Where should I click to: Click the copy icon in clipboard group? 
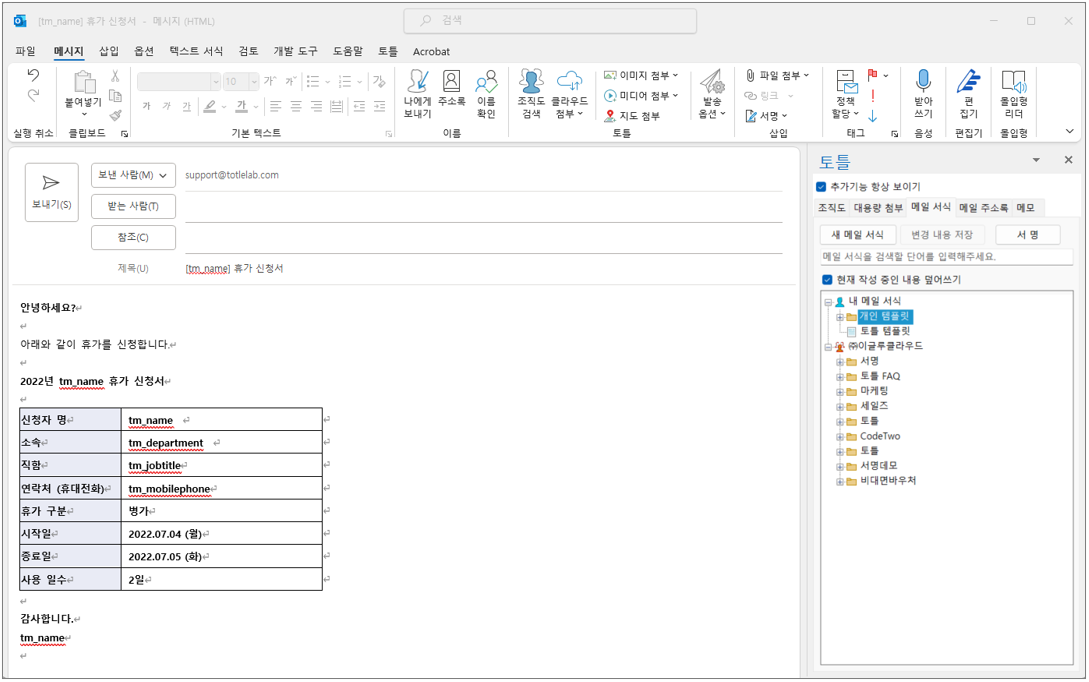pyautogui.click(x=115, y=96)
